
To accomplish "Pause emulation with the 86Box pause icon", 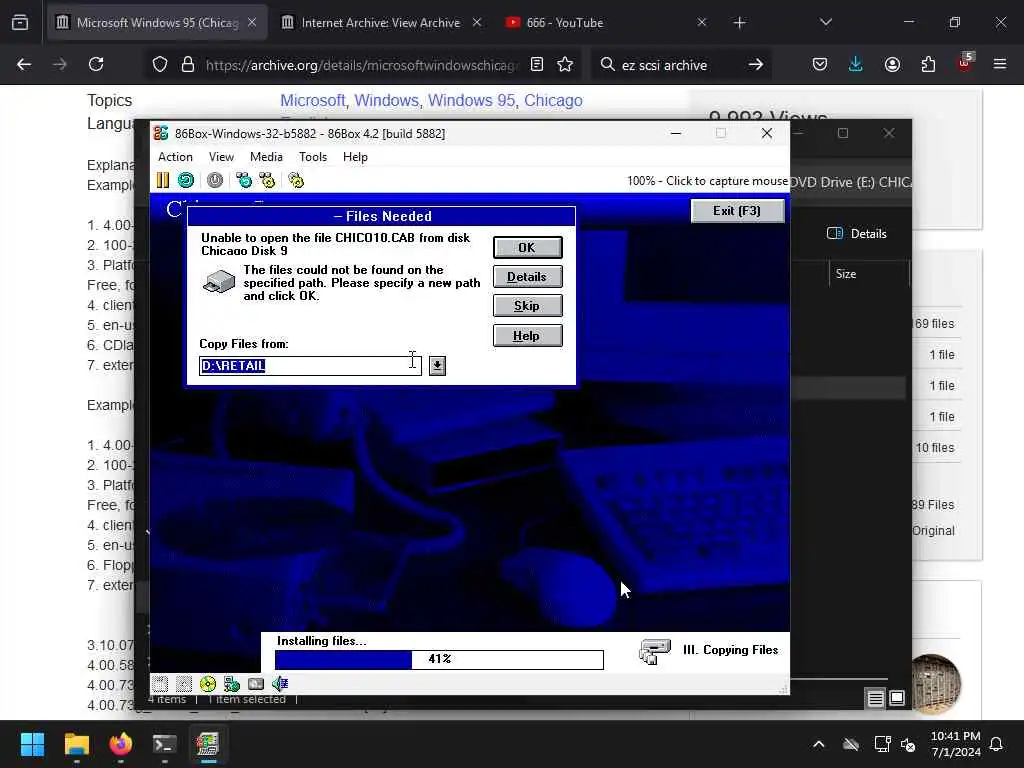I will (163, 180).
